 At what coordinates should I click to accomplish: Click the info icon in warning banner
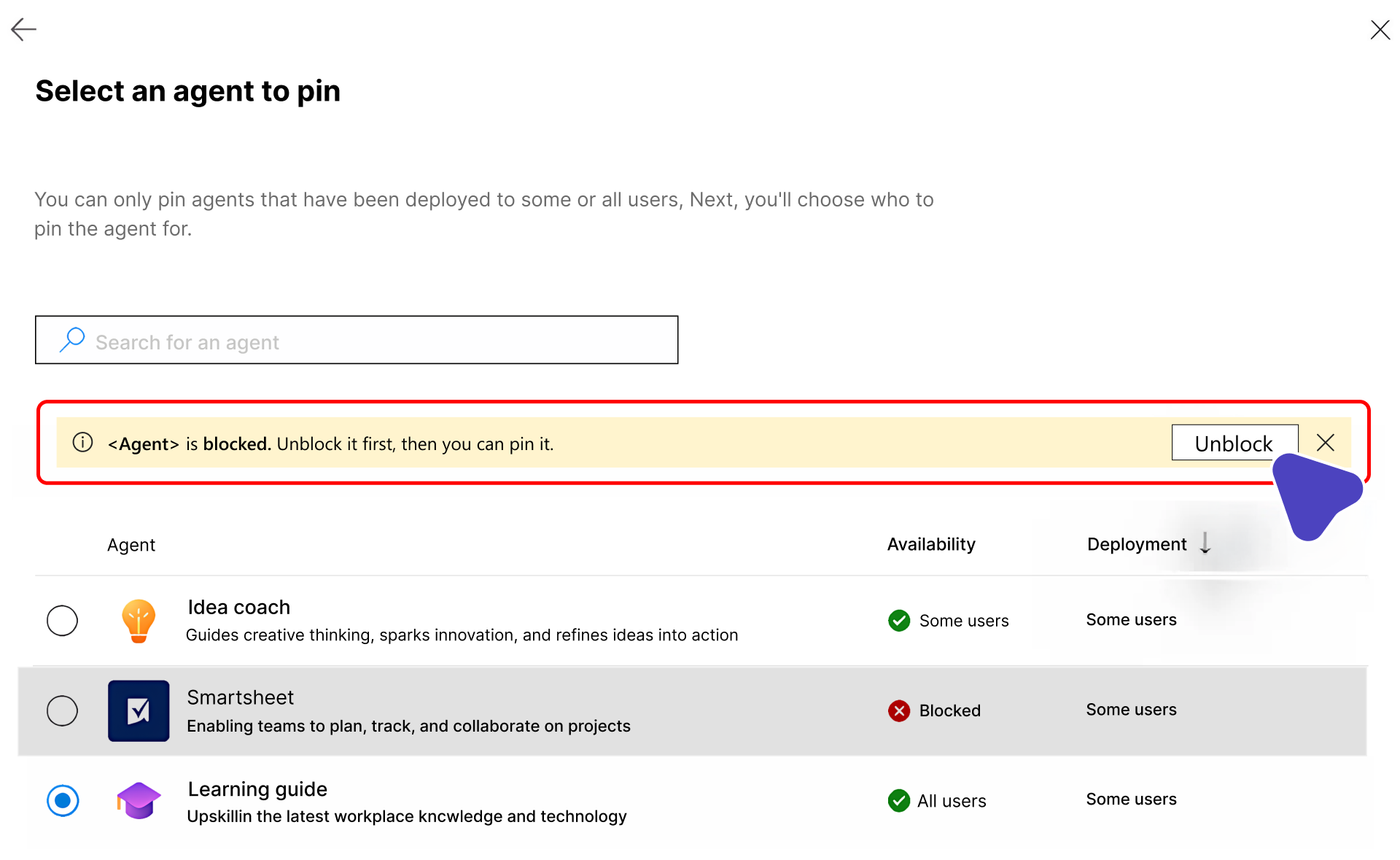point(82,443)
